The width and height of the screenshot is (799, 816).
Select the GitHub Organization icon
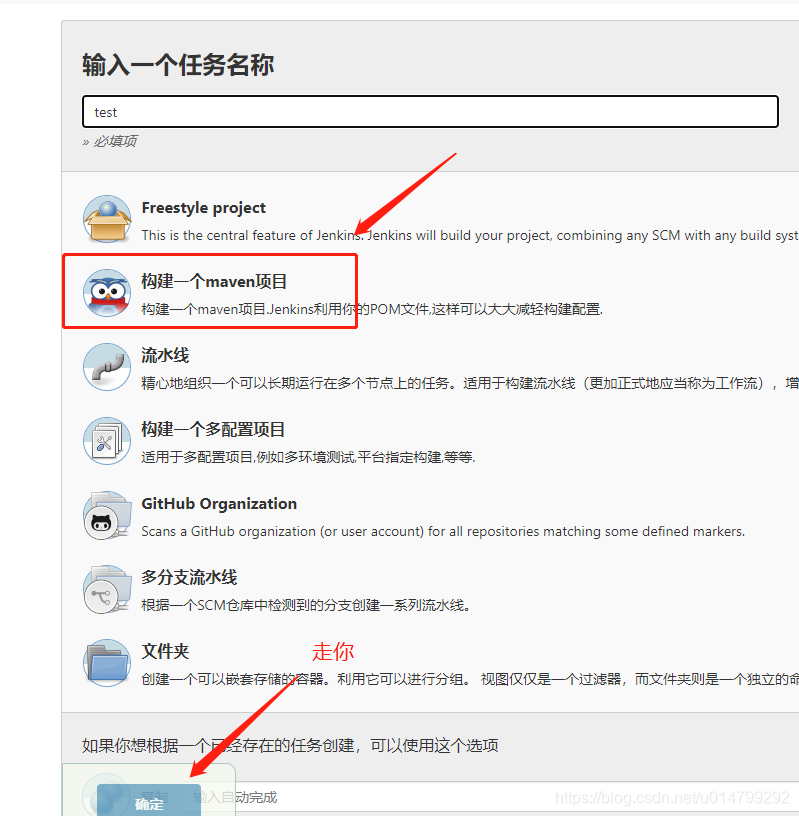pyautogui.click(x=107, y=515)
